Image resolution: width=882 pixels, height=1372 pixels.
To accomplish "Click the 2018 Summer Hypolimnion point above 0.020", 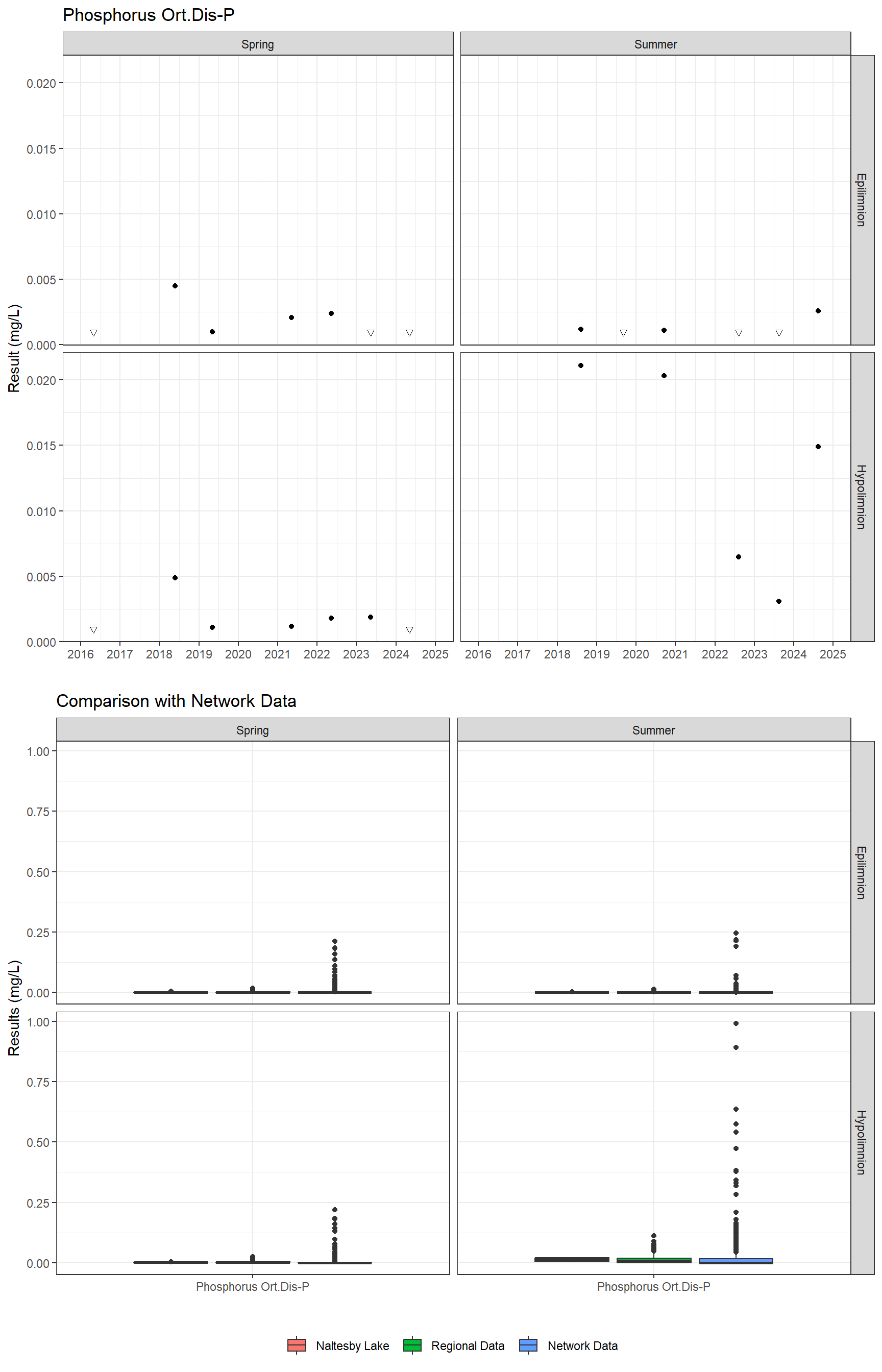I will pyautogui.click(x=581, y=365).
